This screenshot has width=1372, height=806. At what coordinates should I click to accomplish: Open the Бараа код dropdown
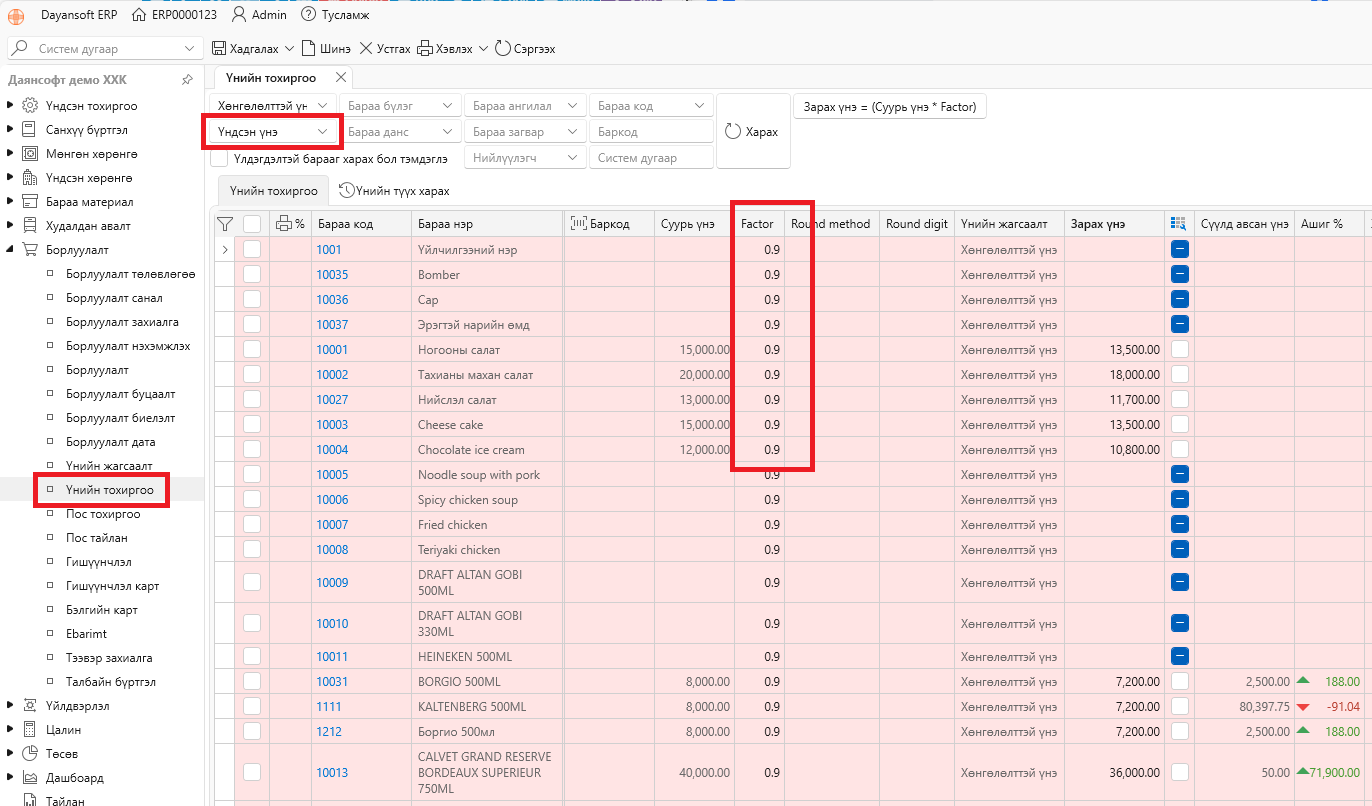pyautogui.click(x=652, y=106)
